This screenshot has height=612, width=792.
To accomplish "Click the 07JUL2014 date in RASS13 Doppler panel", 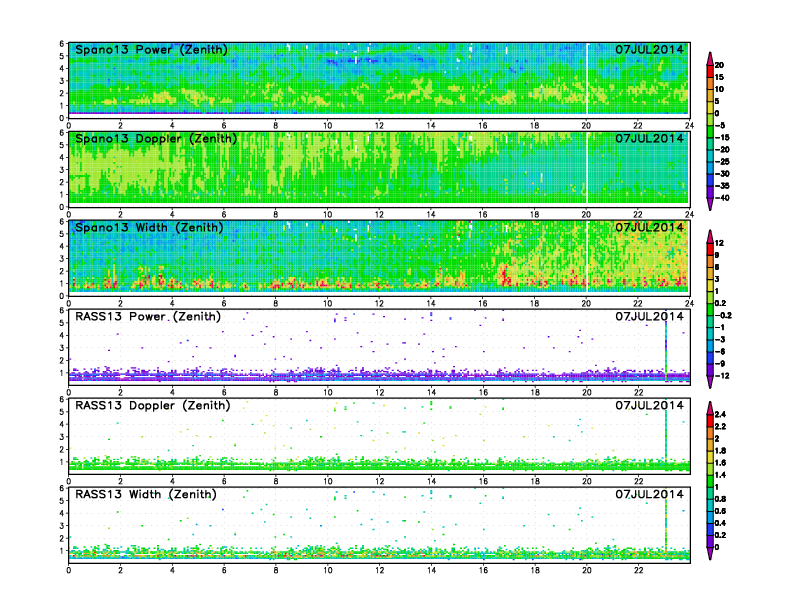I will click(649, 405).
